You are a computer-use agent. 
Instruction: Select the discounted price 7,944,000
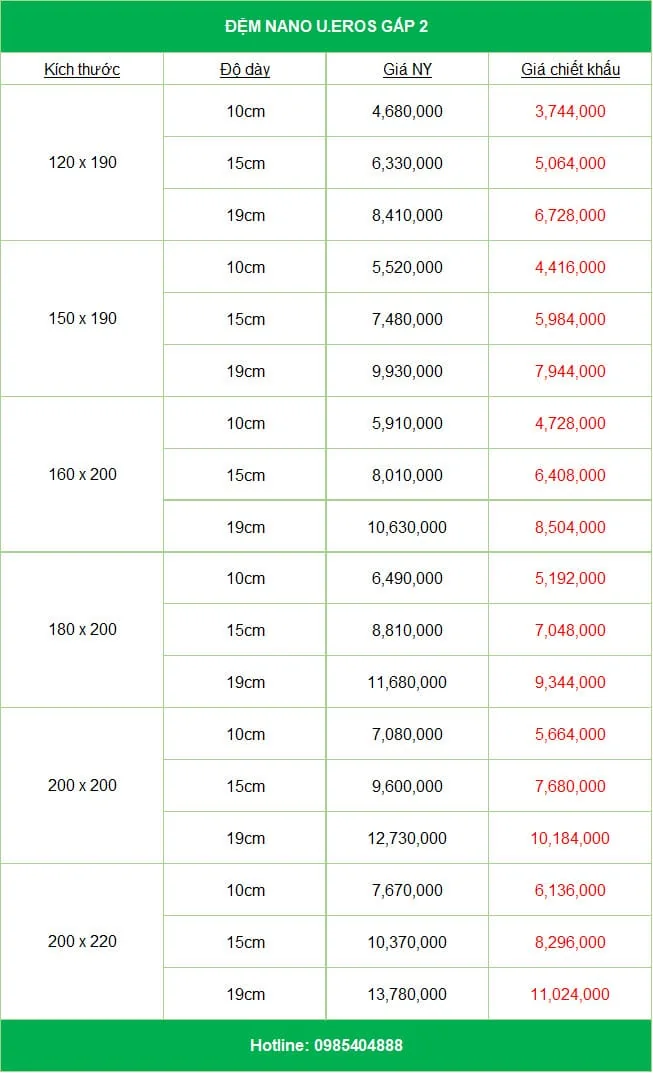click(x=570, y=372)
